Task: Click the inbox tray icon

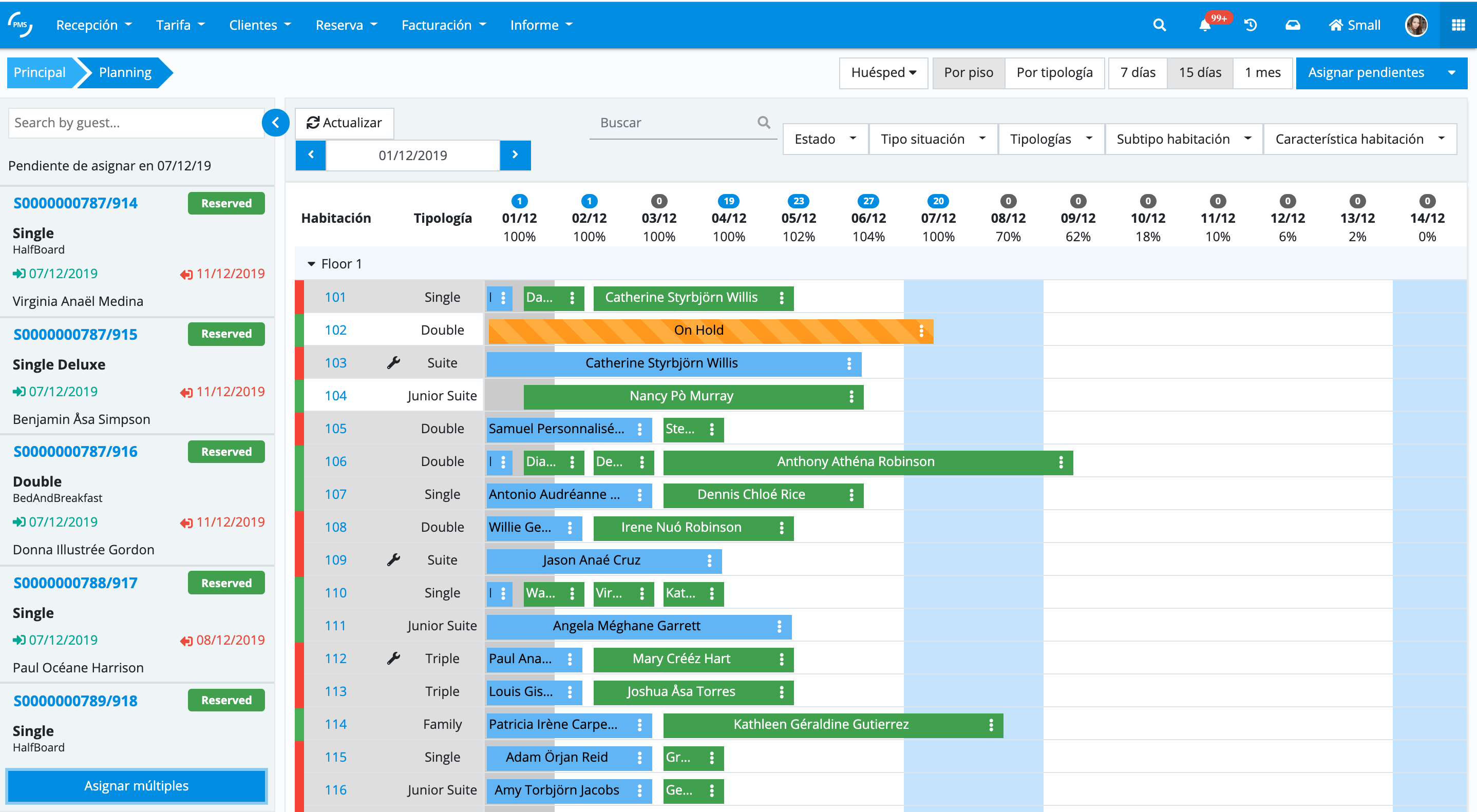Action: tap(1292, 25)
